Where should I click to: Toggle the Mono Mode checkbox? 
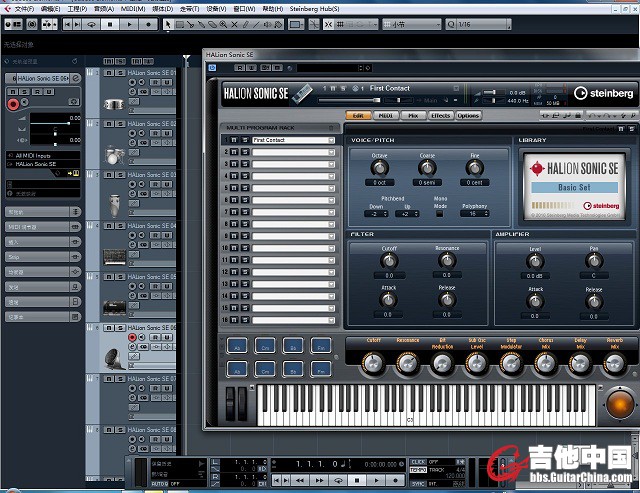(439, 213)
